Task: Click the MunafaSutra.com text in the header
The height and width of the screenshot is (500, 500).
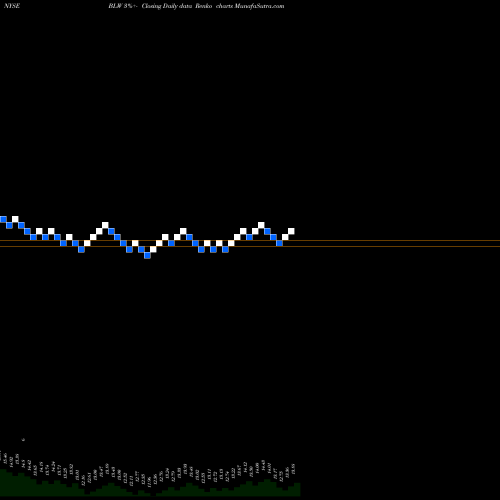Action: point(260,6)
